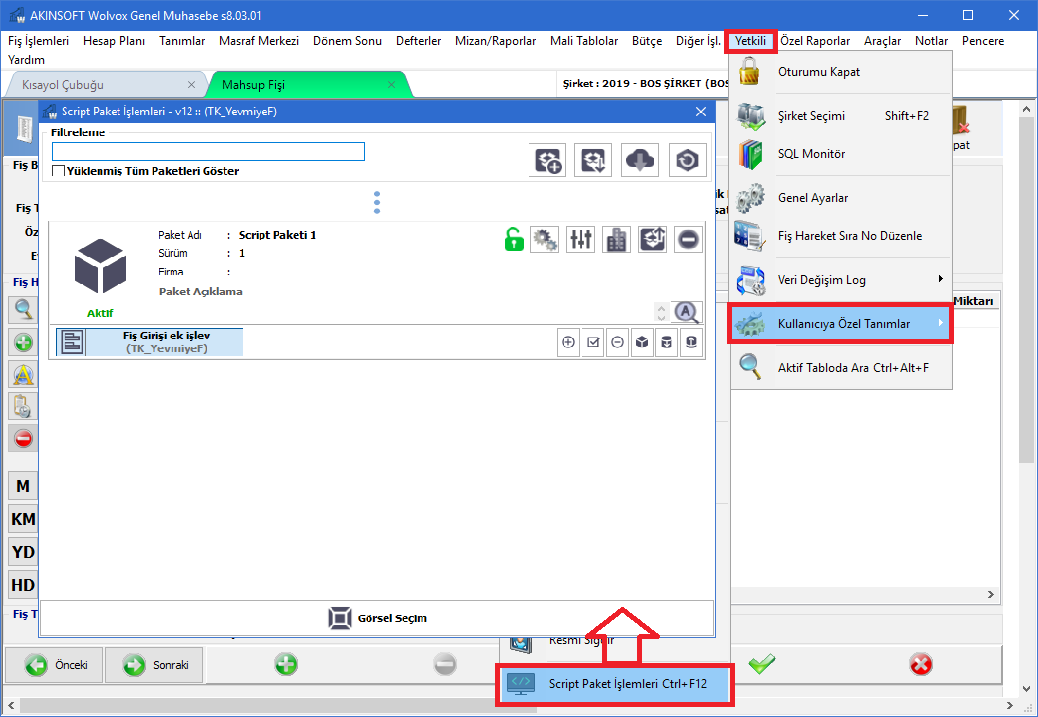The height and width of the screenshot is (717, 1038).
Task: Enable Yüklenmiş Tüm Paketleri Göster checkbox
Action: pyautogui.click(x=58, y=171)
